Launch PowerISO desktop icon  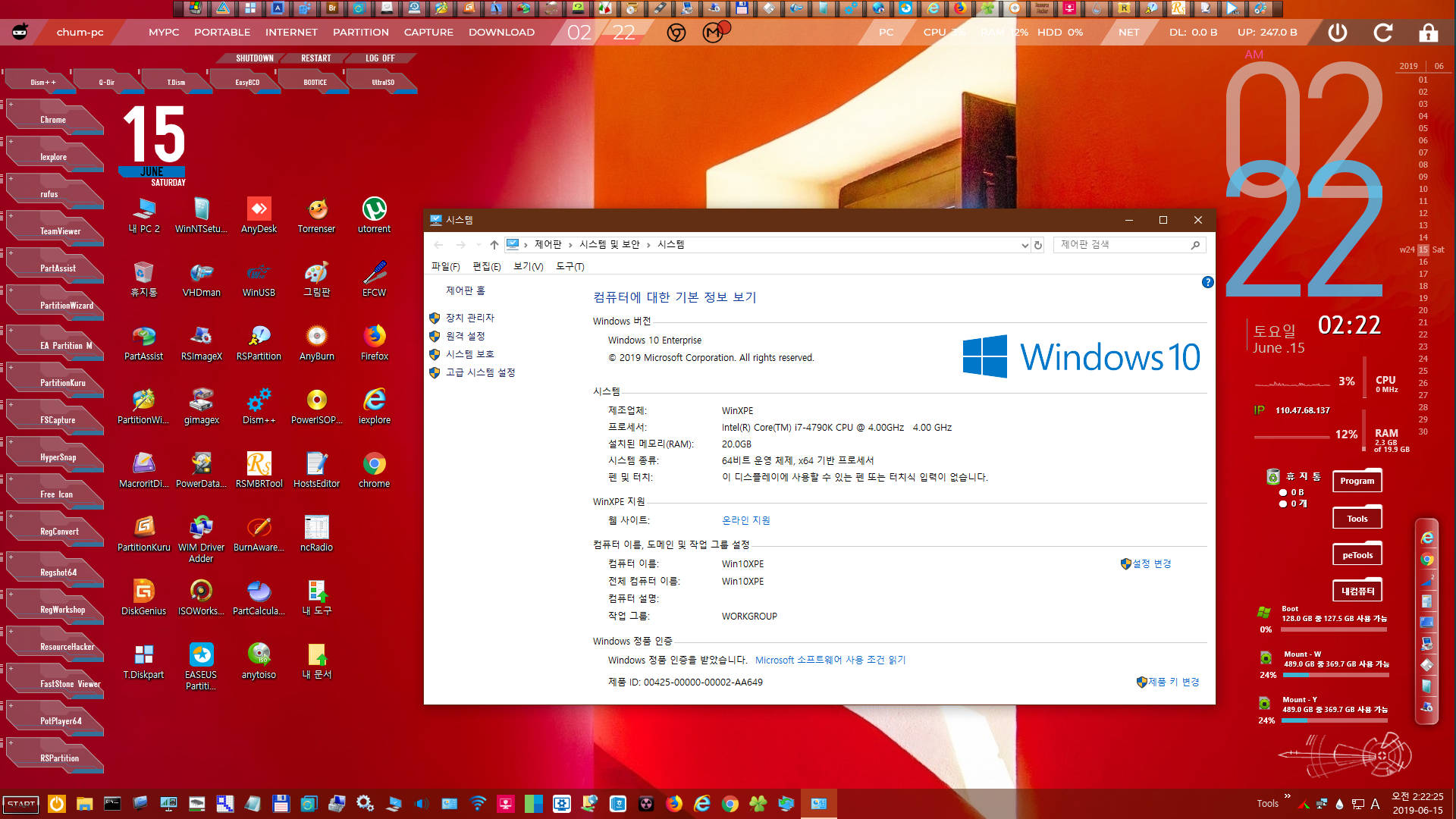coord(316,406)
